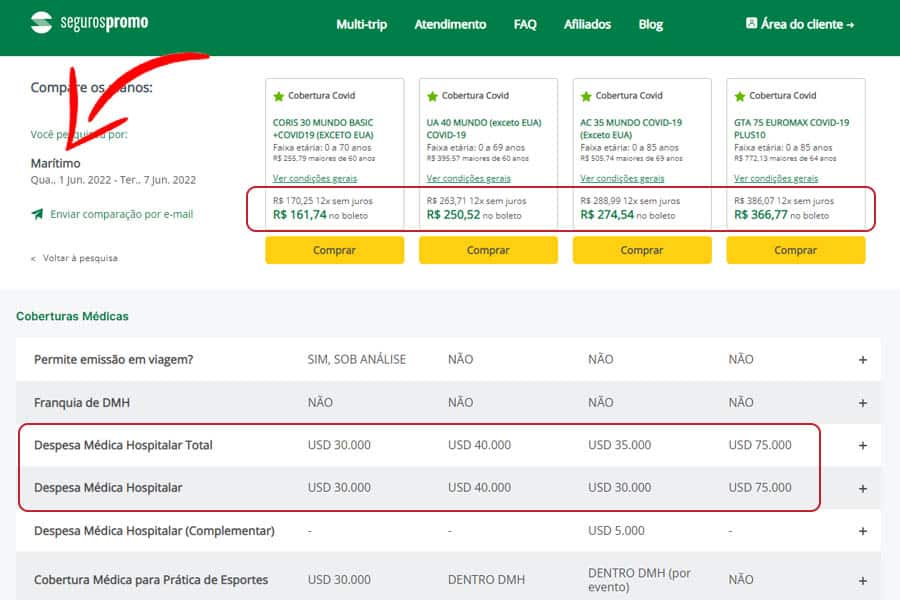The image size is (900, 600).
Task: Click the R$ 386,07 12x sem juros text
Action: pos(784,201)
